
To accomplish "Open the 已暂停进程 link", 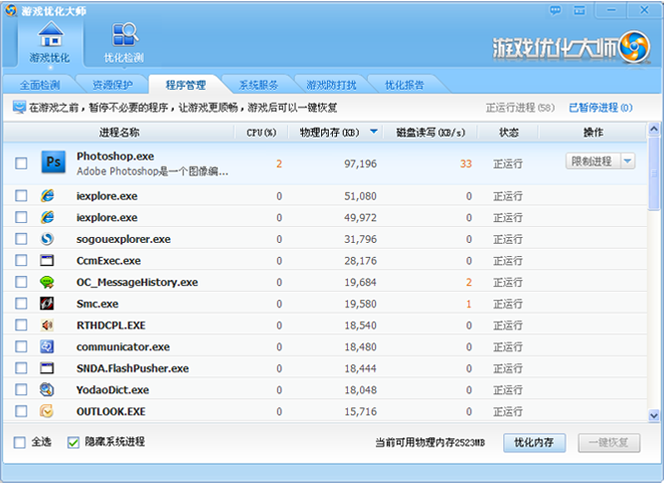I will (x=600, y=107).
